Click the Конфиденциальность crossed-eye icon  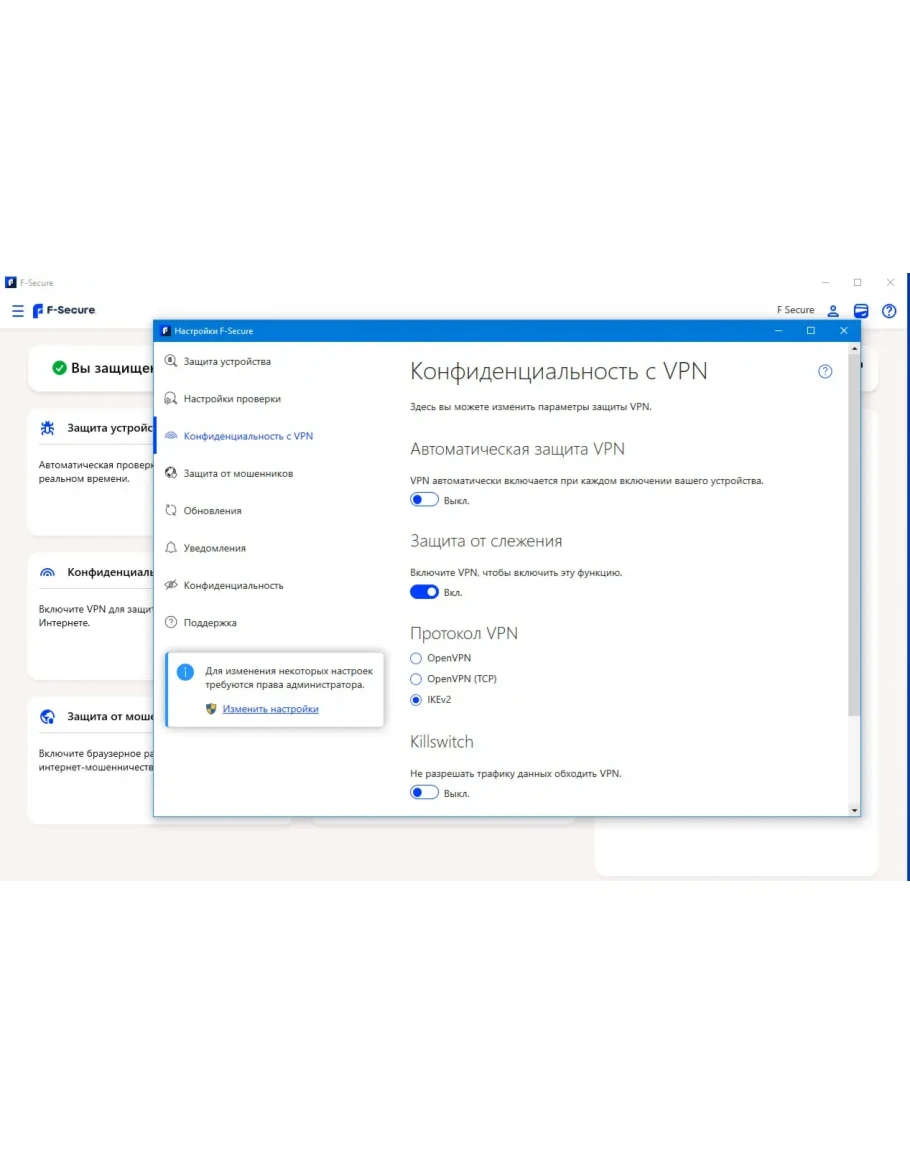171,585
